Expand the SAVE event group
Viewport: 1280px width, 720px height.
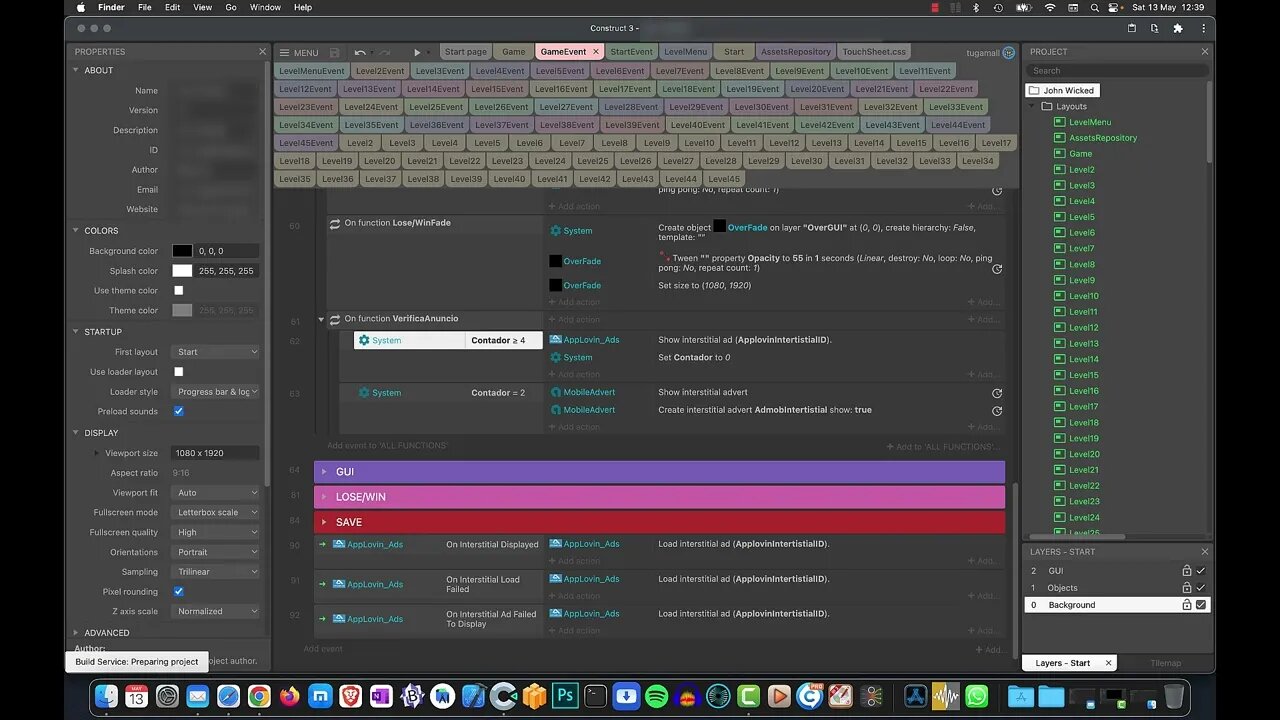(x=324, y=522)
